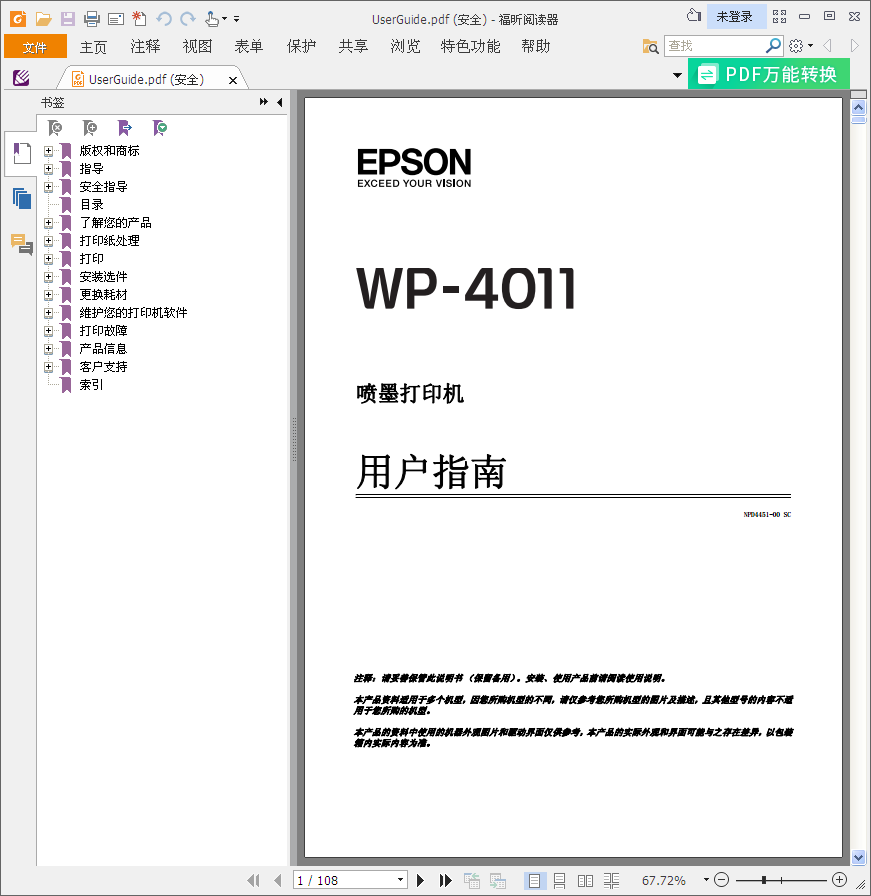
Task: Close the UserGuide.pdf tab
Action: pyautogui.click(x=233, y=81)
